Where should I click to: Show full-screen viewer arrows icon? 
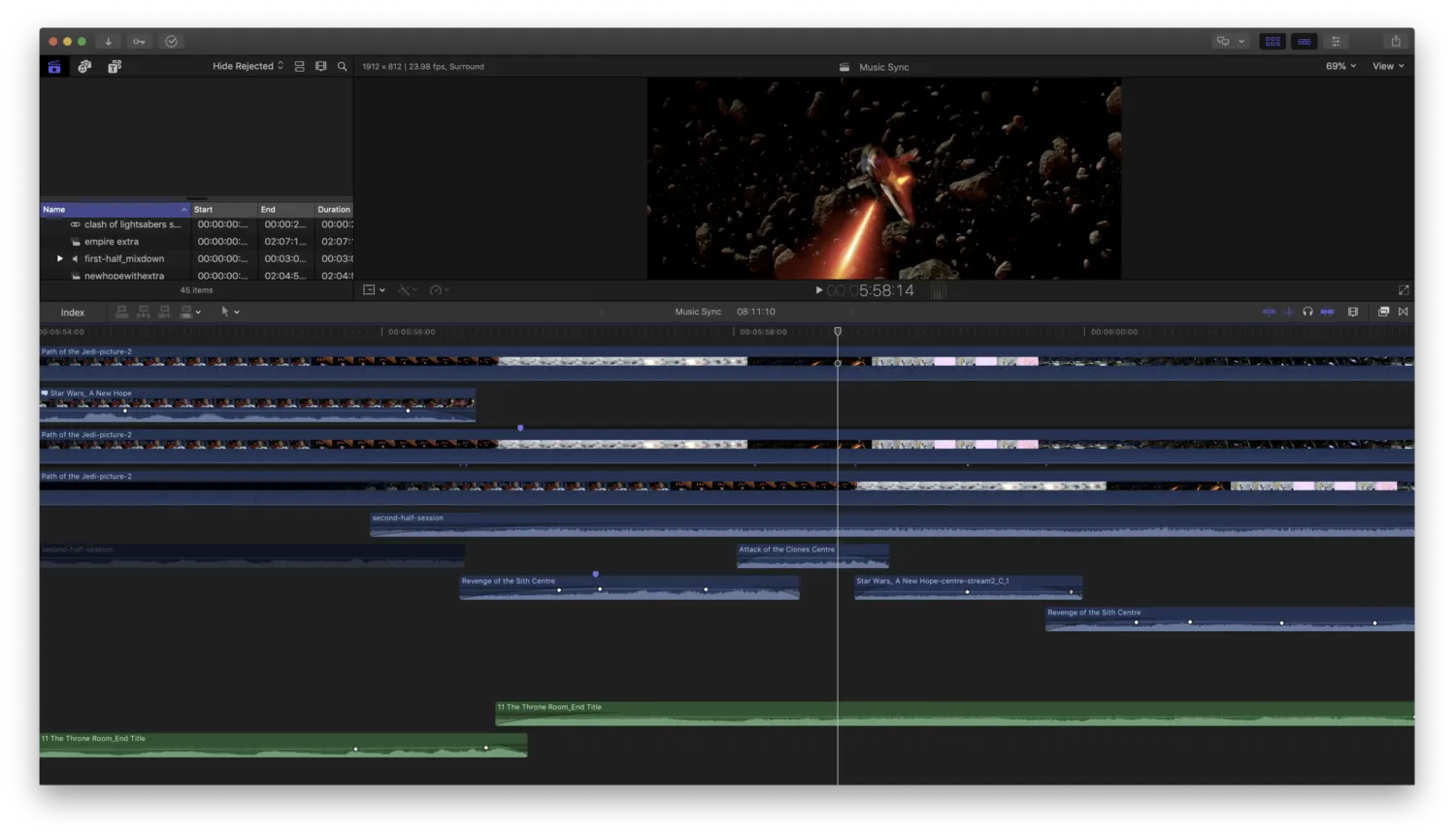[1404, 290]
